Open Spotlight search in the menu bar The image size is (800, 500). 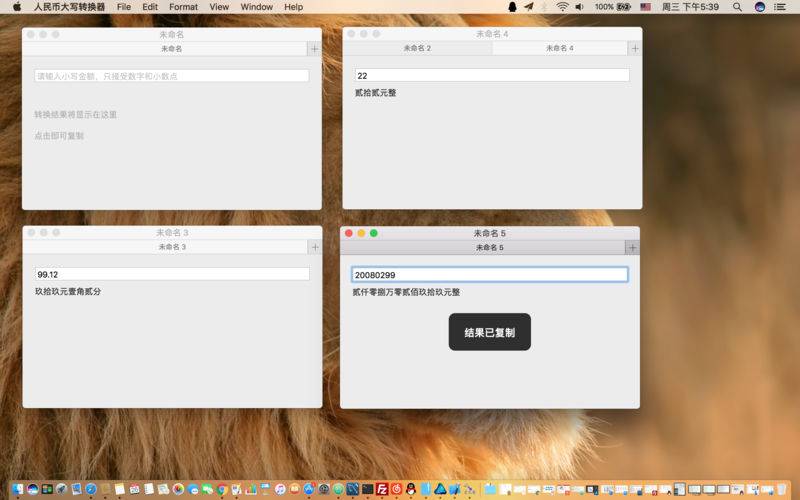(737, 7)
